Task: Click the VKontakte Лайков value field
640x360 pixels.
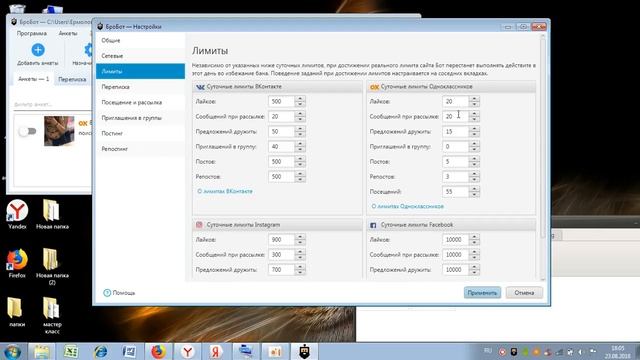Action: pyautogui.click(x=282, y=101)
